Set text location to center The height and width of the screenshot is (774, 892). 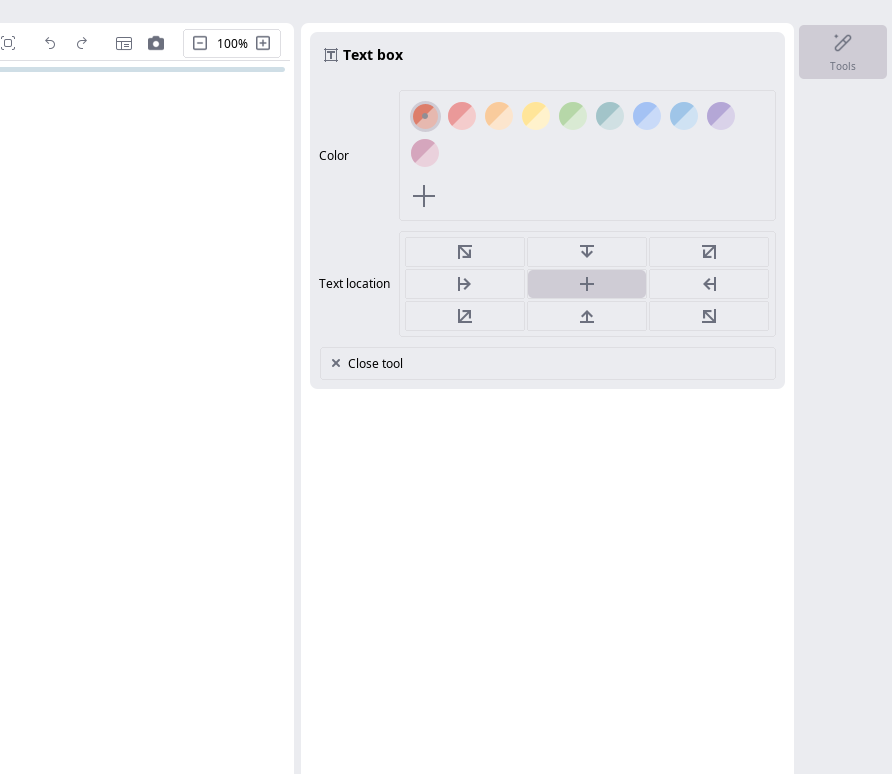pos(587,284)
